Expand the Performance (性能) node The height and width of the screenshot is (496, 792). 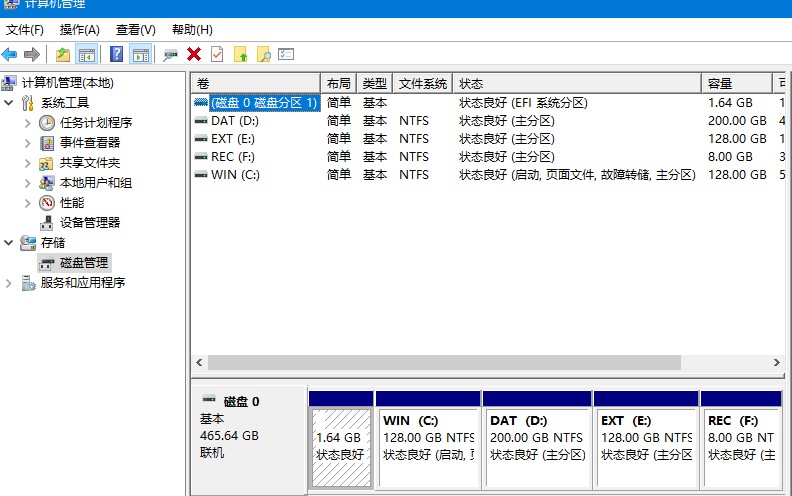(x=28, y=203)
